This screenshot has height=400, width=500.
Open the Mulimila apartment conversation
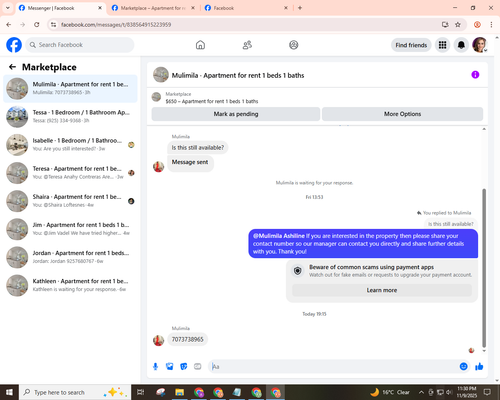pyautogui.click(x=70, y=89)
